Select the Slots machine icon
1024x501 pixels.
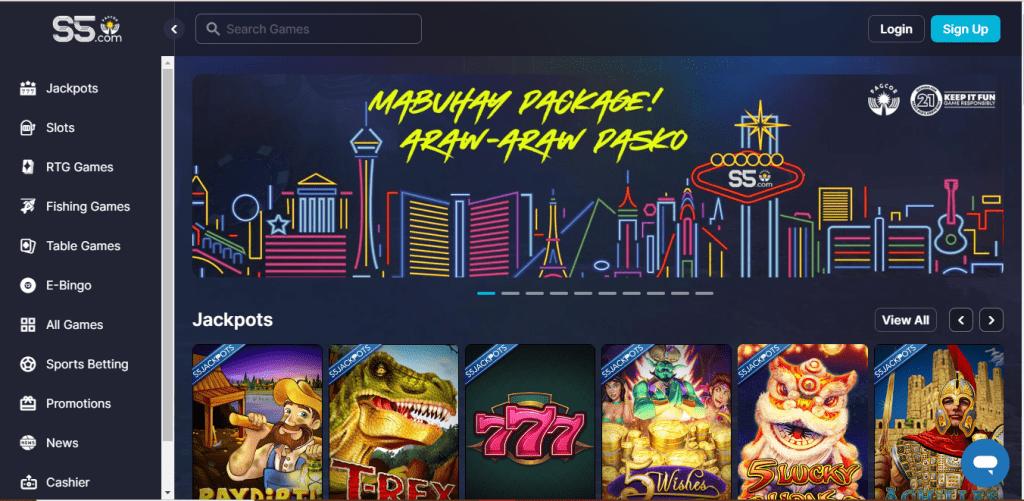(28, 127)
